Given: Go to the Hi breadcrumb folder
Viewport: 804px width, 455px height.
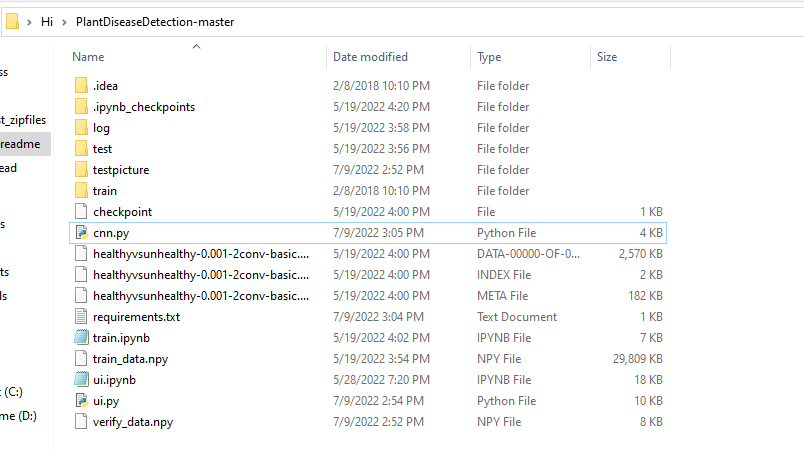Looking at the screenshot, I should (x=47, y=22).
